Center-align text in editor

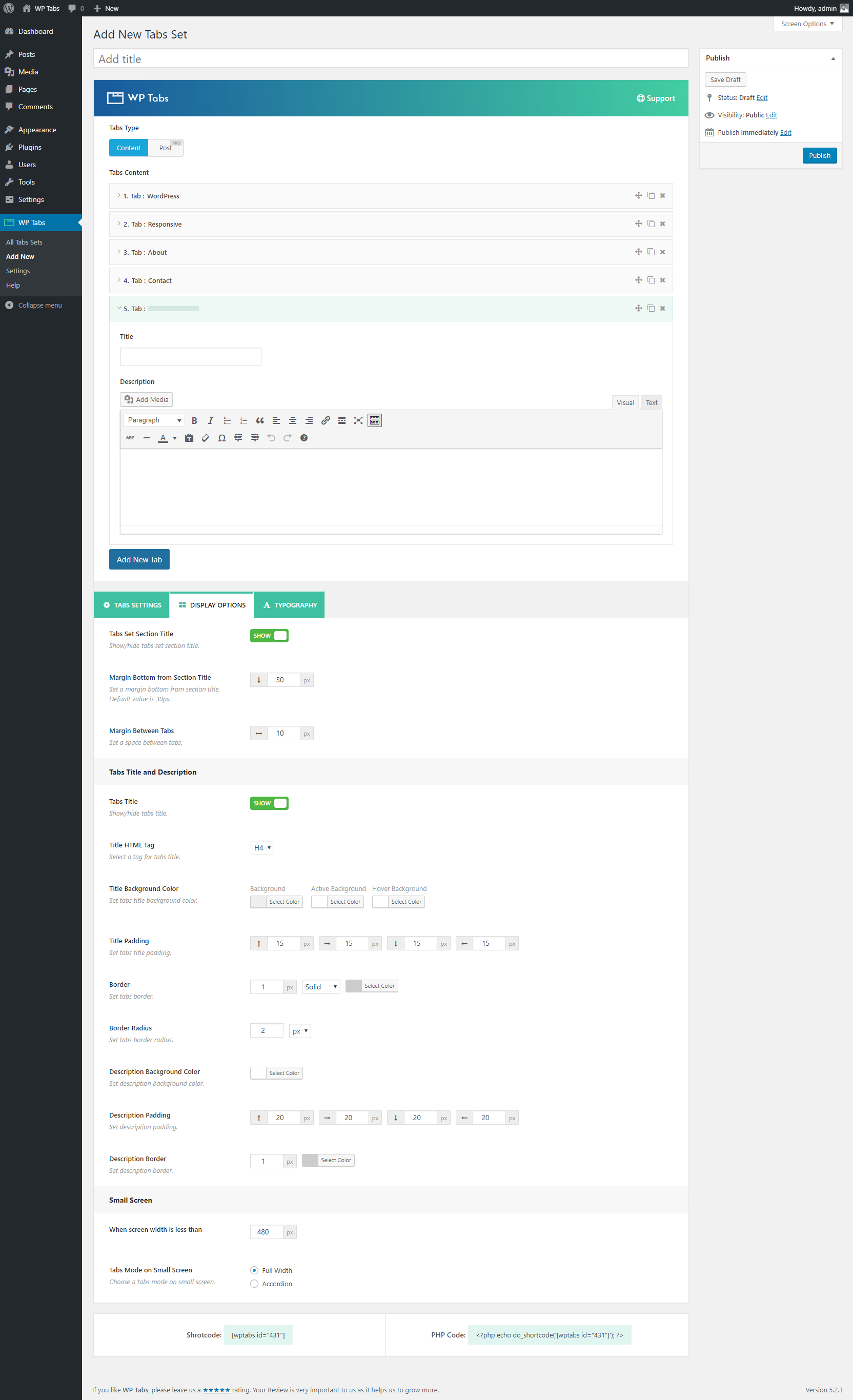pyautogui.click(x=293, y=420)
